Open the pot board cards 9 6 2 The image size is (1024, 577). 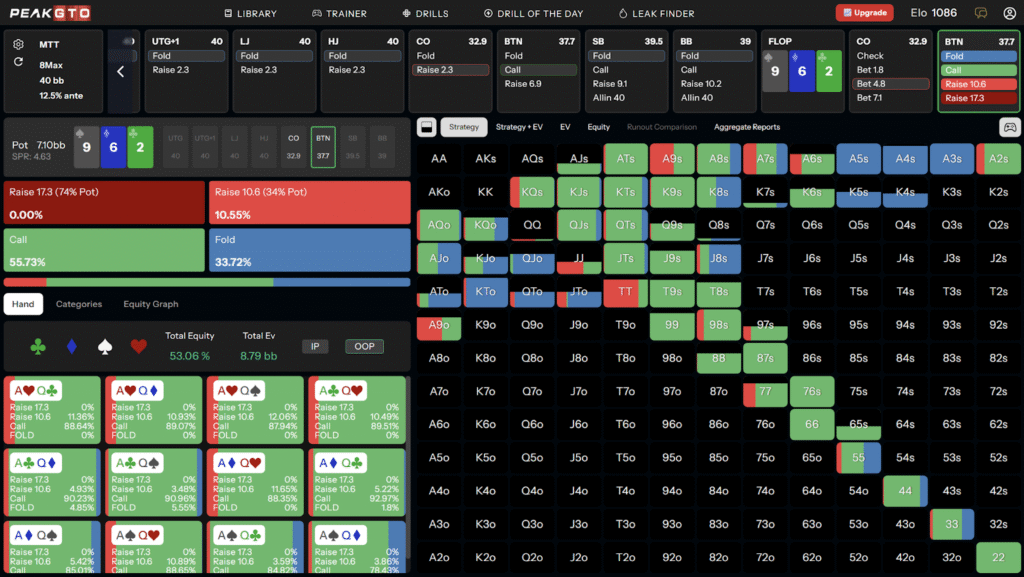112,146
